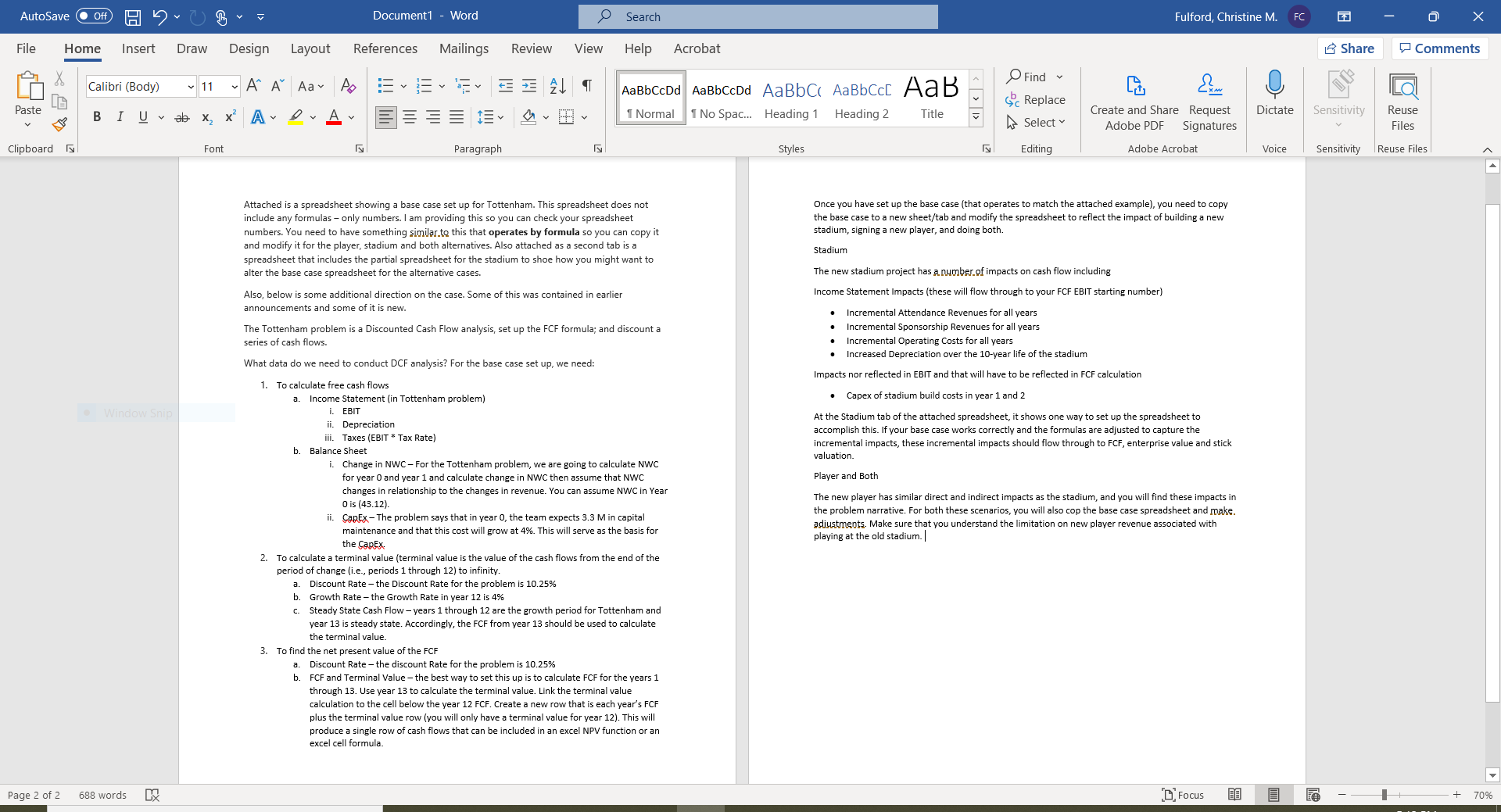Toggle Underline formatting
This screenshot has height=812, width=1501.
pos(143,117)
